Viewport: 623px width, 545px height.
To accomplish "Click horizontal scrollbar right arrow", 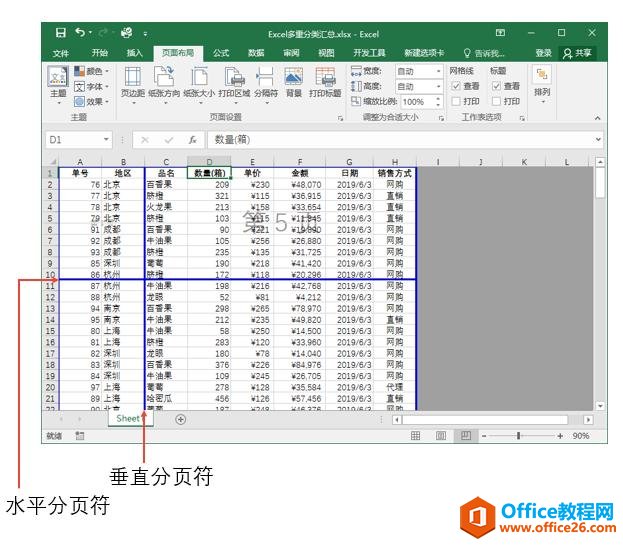I will (588, 419).
